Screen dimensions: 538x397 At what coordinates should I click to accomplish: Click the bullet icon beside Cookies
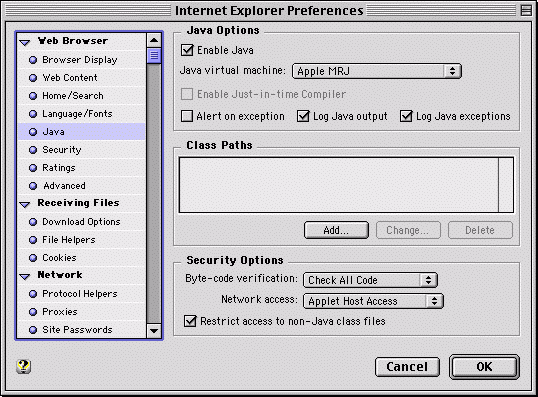33,258
